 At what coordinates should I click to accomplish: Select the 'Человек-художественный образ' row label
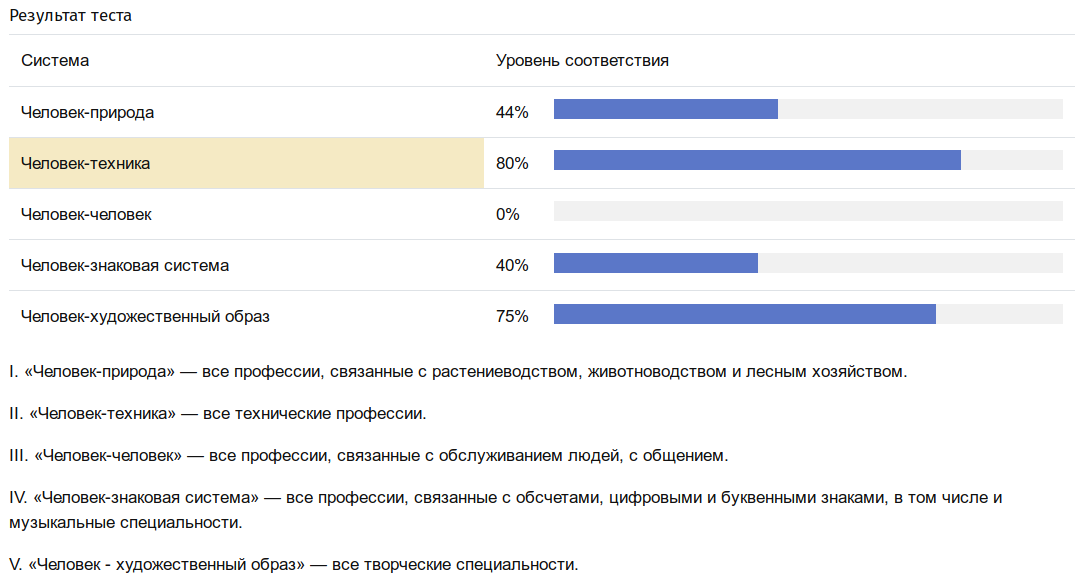coord(145,316)
